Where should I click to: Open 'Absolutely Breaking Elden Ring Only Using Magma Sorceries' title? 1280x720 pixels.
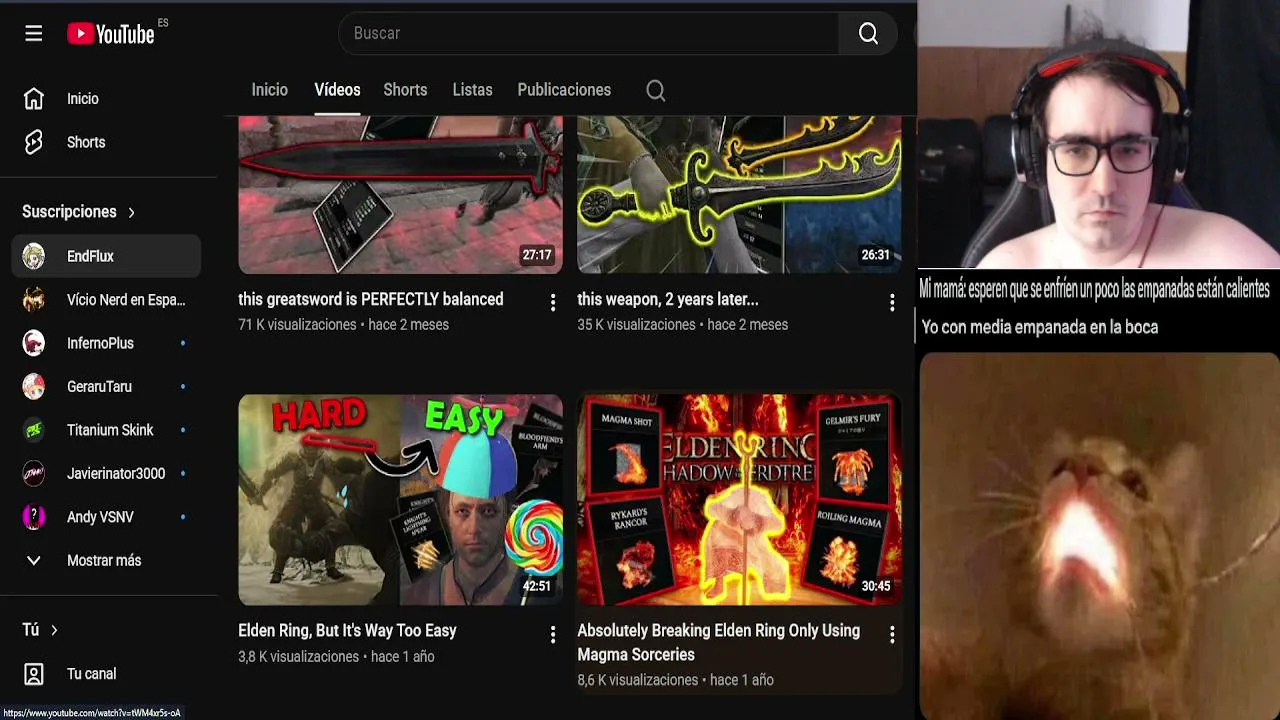click(719, 643)
